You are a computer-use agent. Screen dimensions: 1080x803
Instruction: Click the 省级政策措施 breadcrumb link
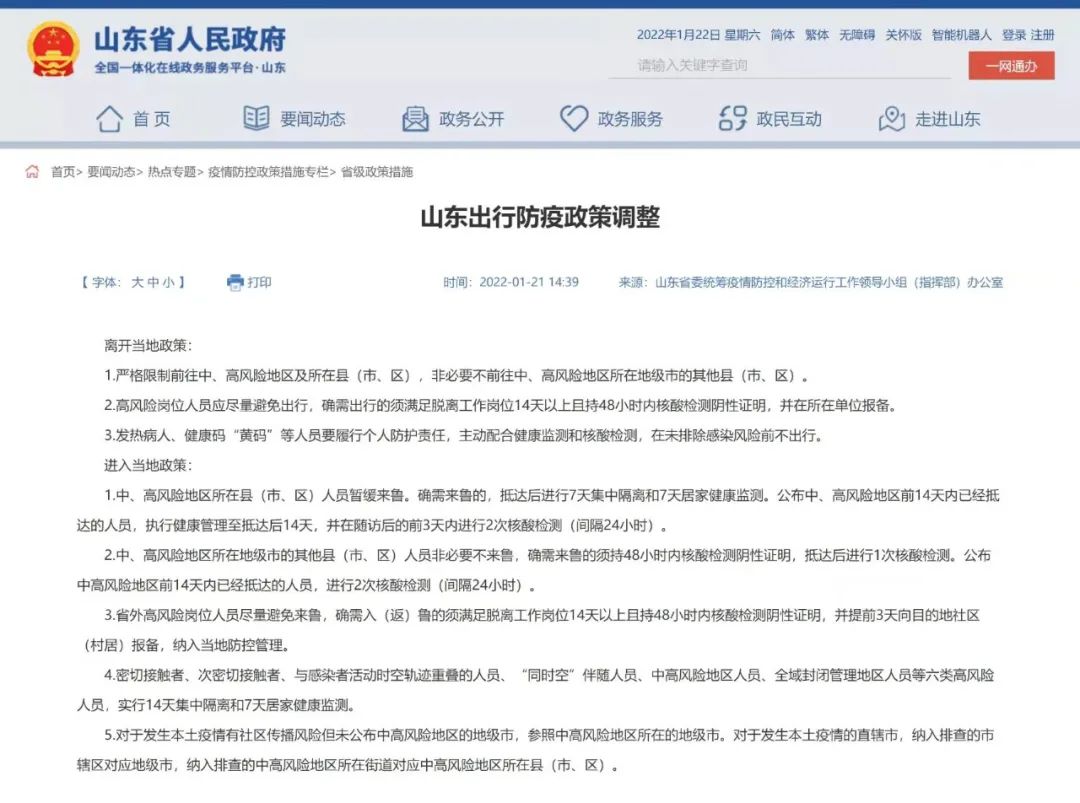377,171
